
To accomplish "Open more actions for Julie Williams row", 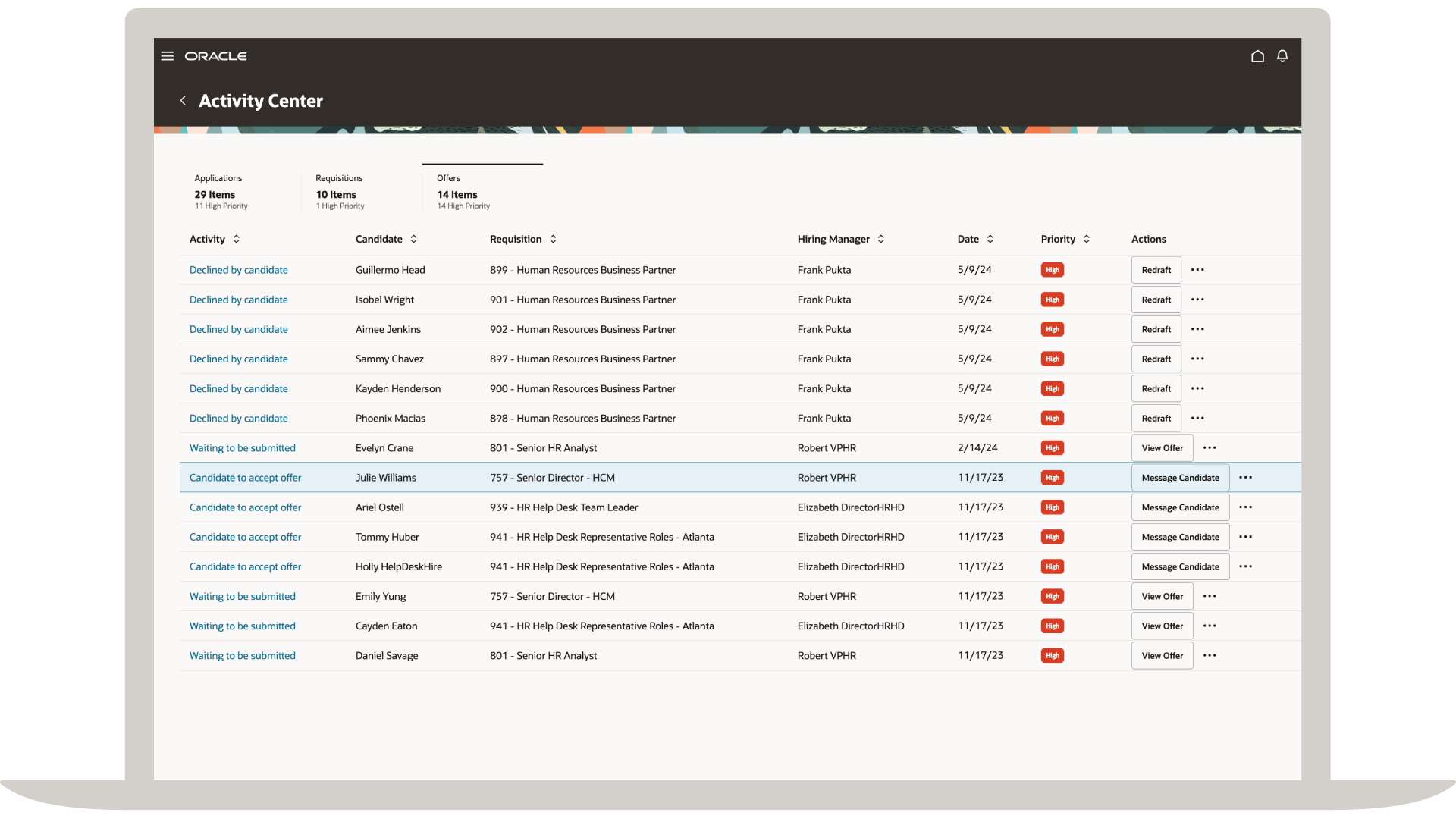I will coord(1245,478).
